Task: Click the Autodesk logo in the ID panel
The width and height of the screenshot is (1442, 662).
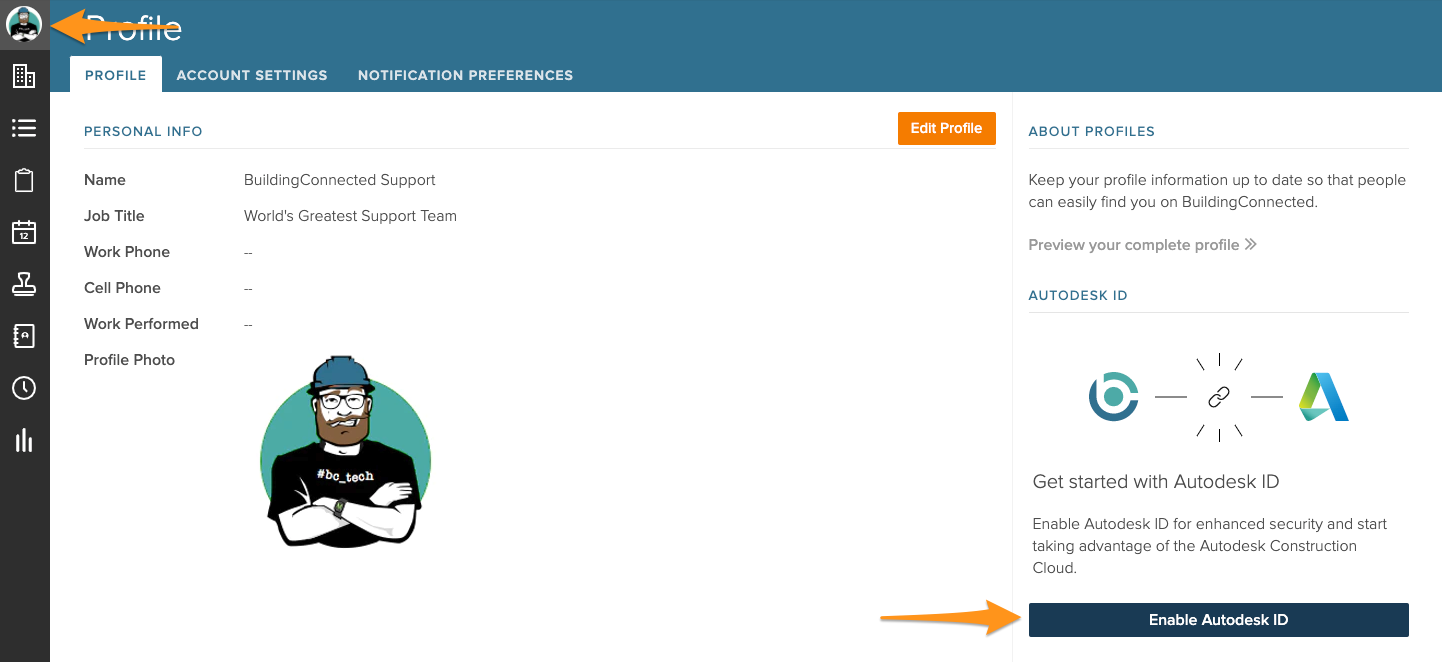Action: pyautogui.click(x=1324, y=397)
